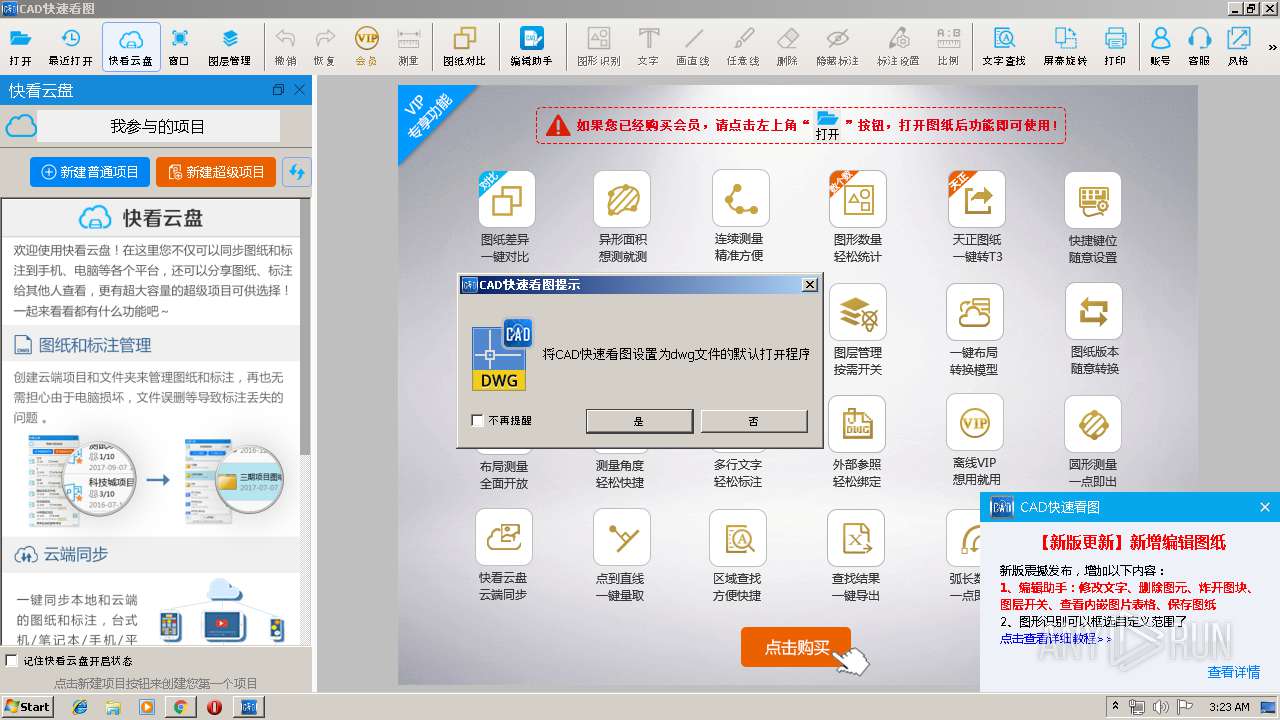Click 否 in the CAD prompt dialog
1280x720 pixels.
(x=754, y=421)
